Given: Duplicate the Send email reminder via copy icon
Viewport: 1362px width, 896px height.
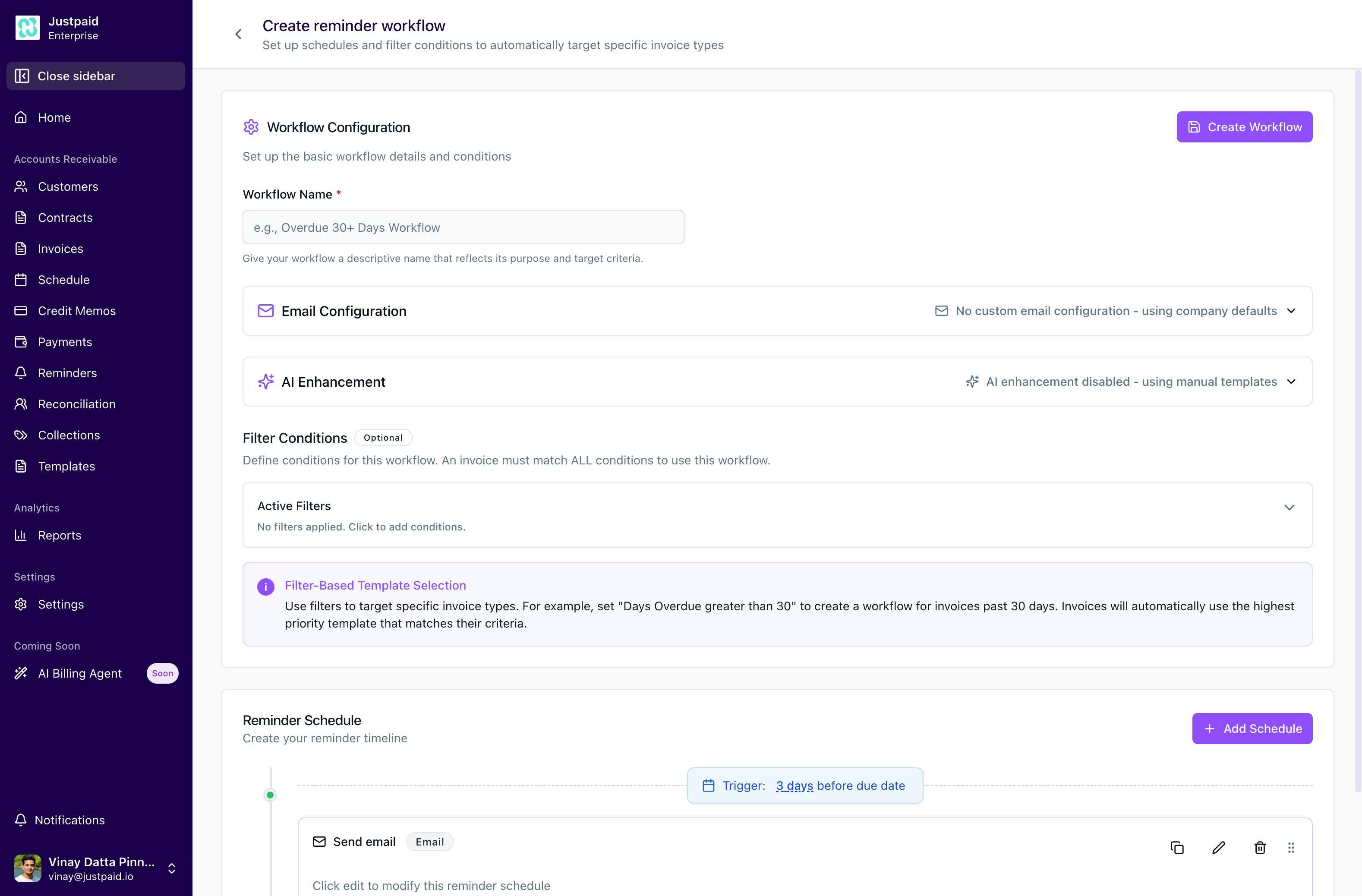Looking at the screenshot, I should (x=1176, y=847).
